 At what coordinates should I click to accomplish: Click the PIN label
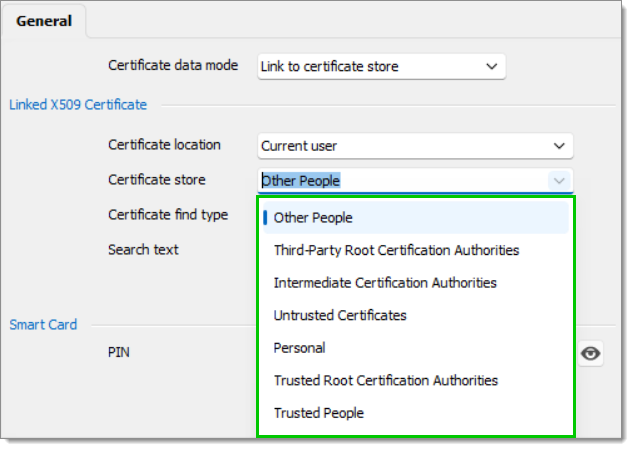(x=118, y=353)
